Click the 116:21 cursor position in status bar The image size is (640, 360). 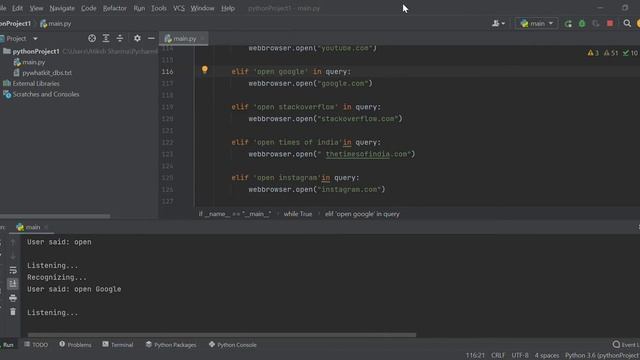(x=475, y=356)
